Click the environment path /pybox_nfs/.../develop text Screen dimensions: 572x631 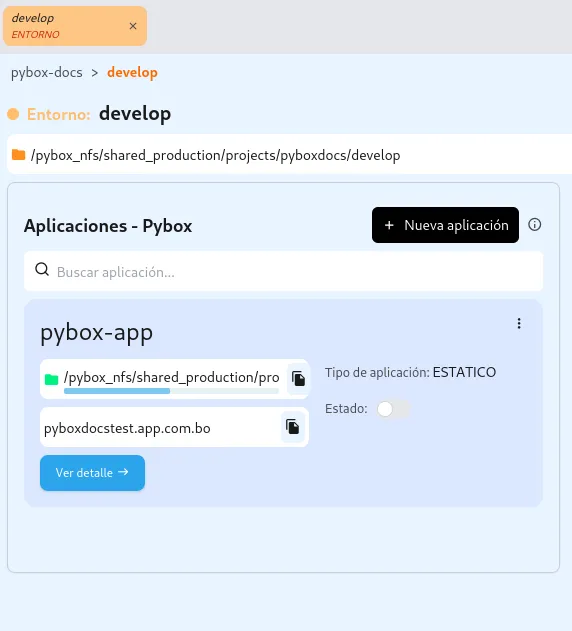216,155
